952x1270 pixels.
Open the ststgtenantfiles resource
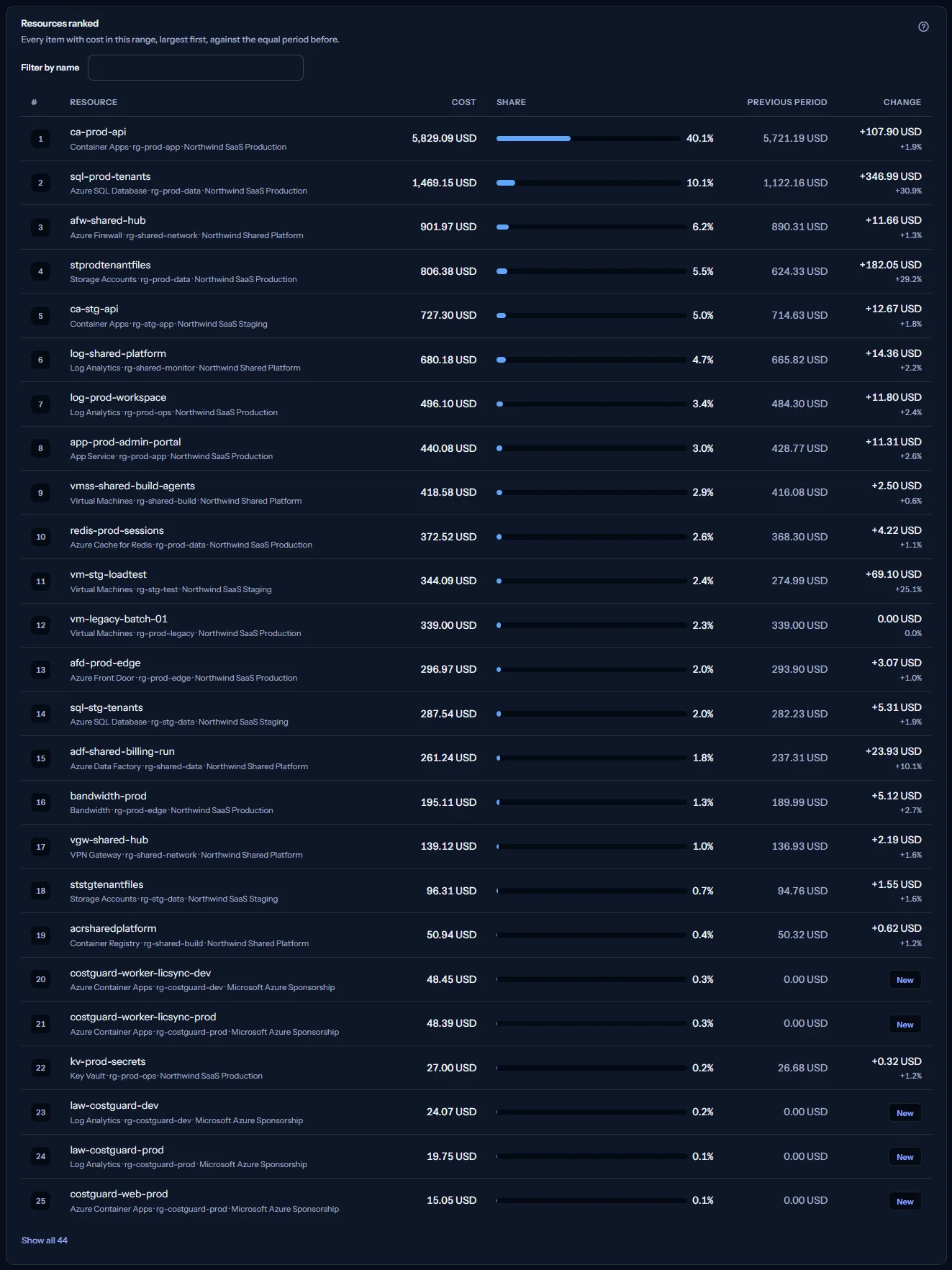[106, 884]
